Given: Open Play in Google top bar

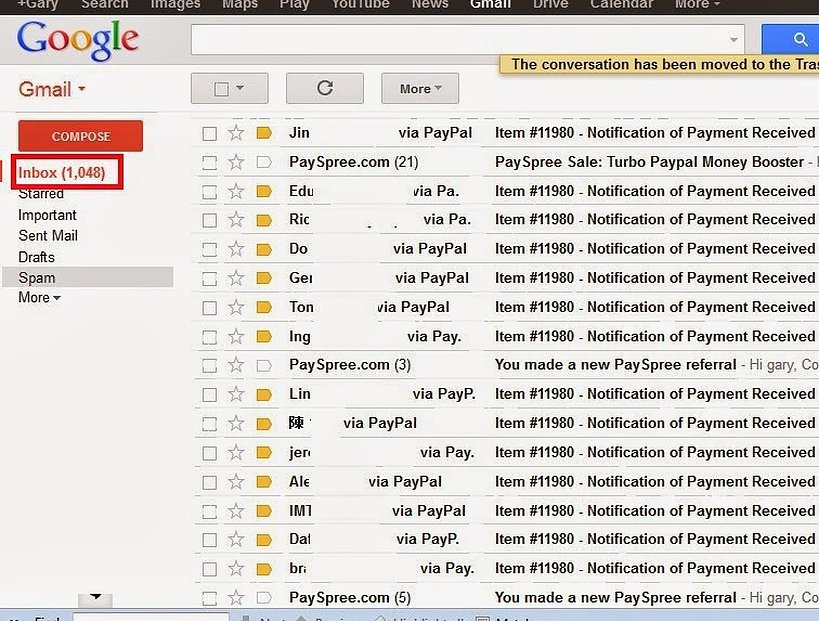Looking at the screenshot, I should point(295,4).
